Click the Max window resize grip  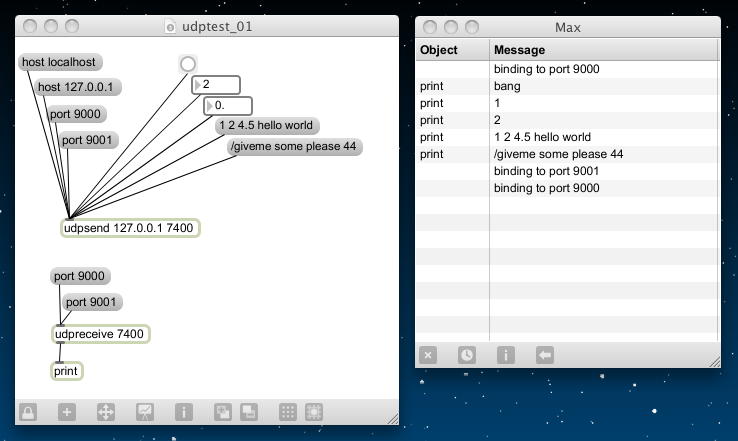[x=714, y=361]
